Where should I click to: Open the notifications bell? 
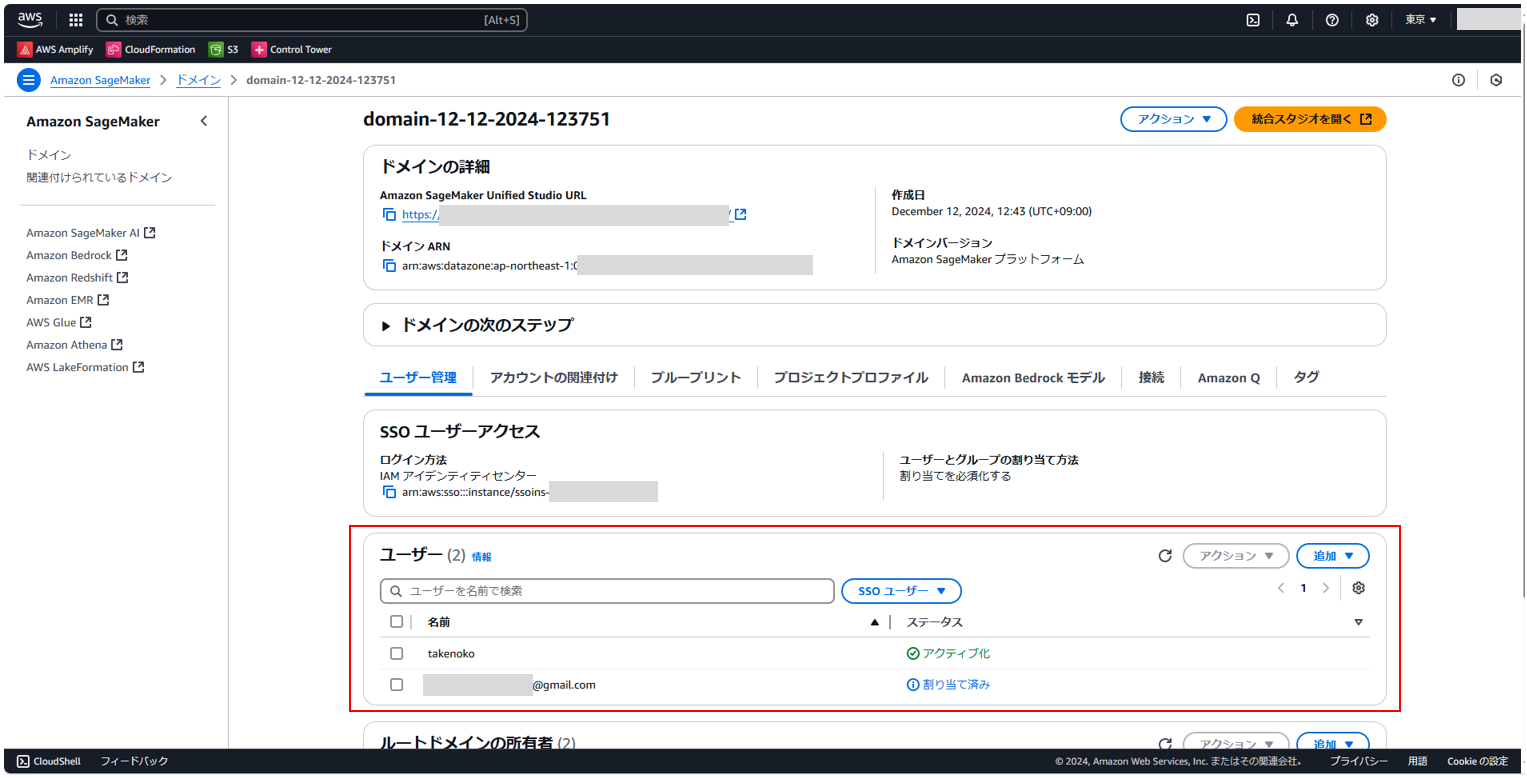pyautogui.click(x=1292, y=20)
